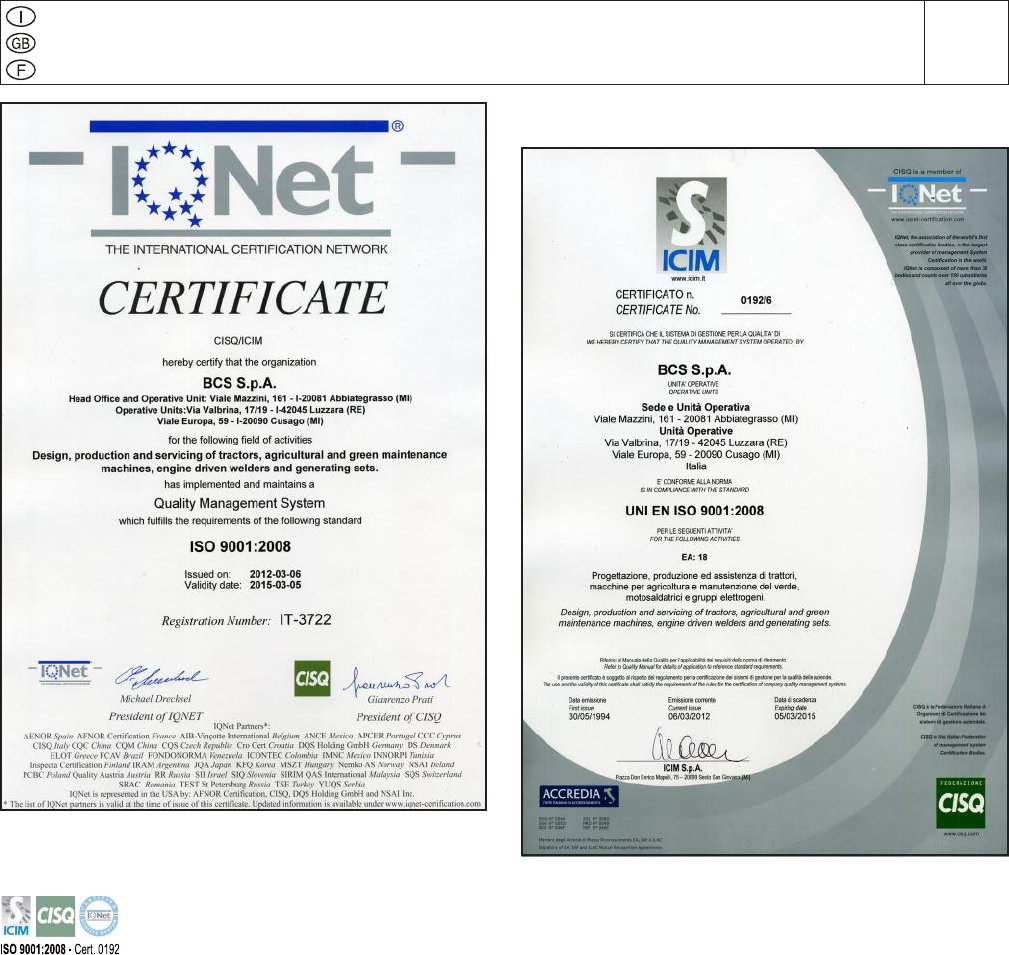Click the "EA: 18" code
The width and height of the screenshot is (1009, 955).
pos(694,557)
